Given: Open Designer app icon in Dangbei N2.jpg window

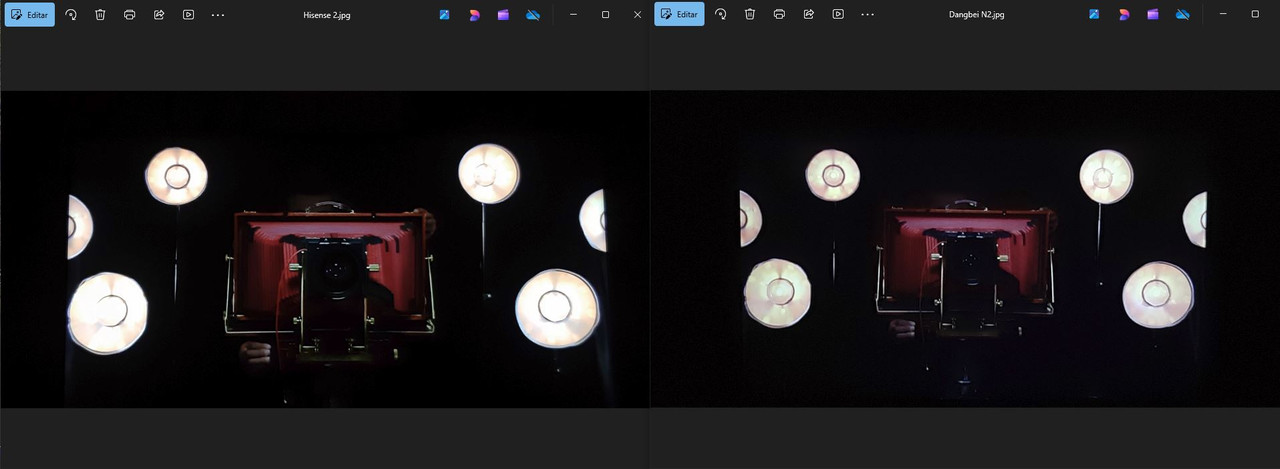Looking at the screenshot, I should click(x=1095, y=15).
